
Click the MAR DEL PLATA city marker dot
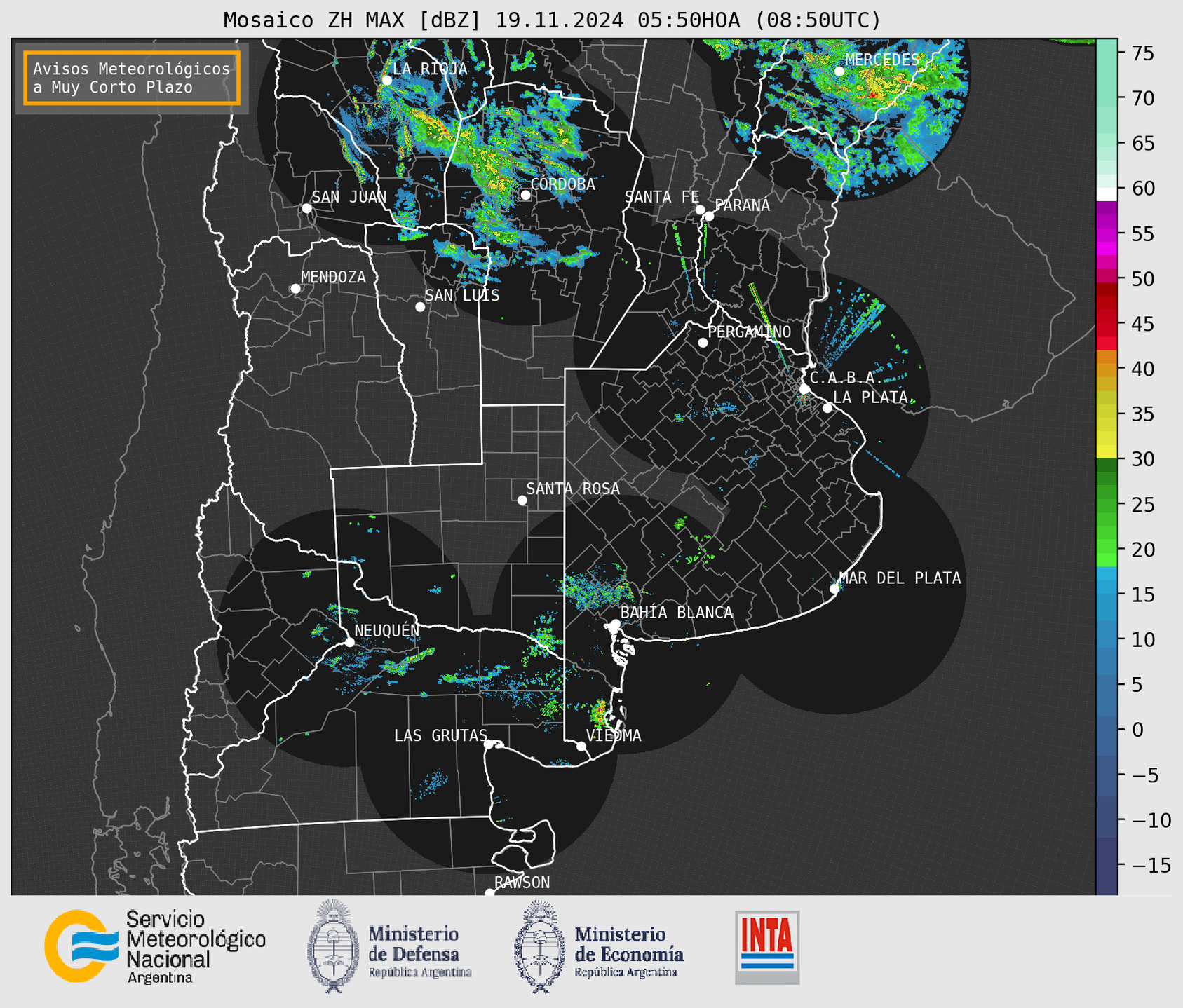[834, 589]
